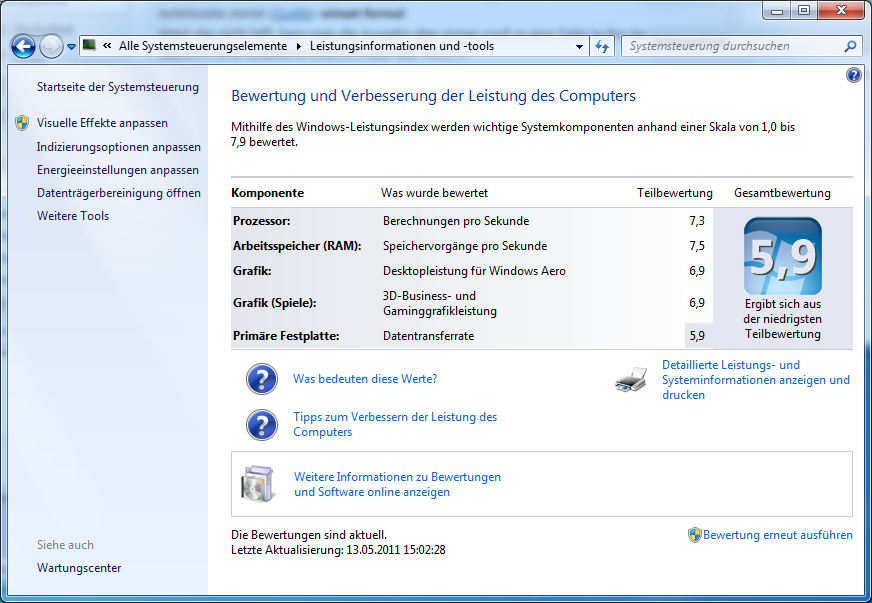Click question icon beside 'Was bedeuten diese Werte?'
Viewport: 872px width, 603px height.
[x=262, y=379]
